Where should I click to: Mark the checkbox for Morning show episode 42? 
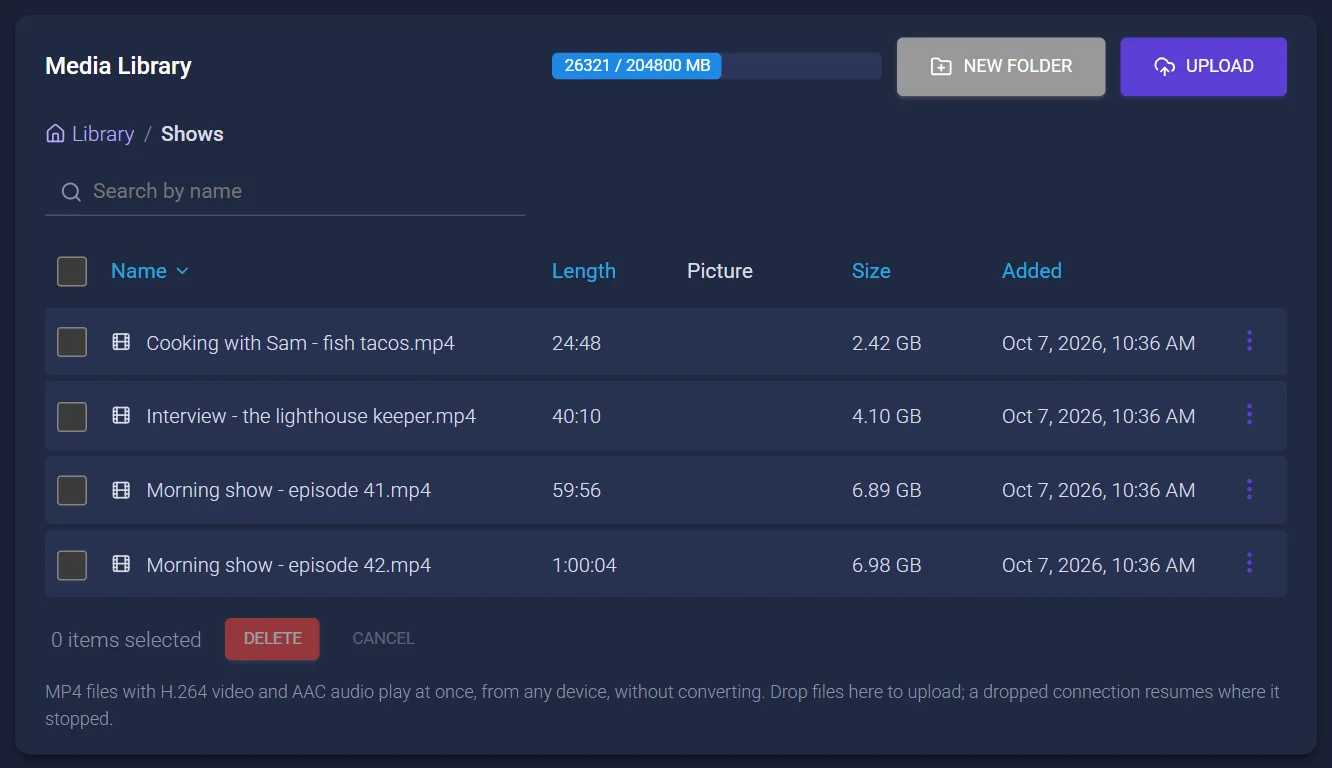[x=72, y=565]
